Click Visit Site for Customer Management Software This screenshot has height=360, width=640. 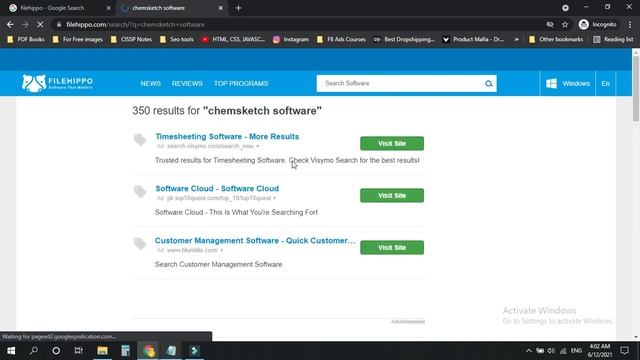[x=392, y=247]
